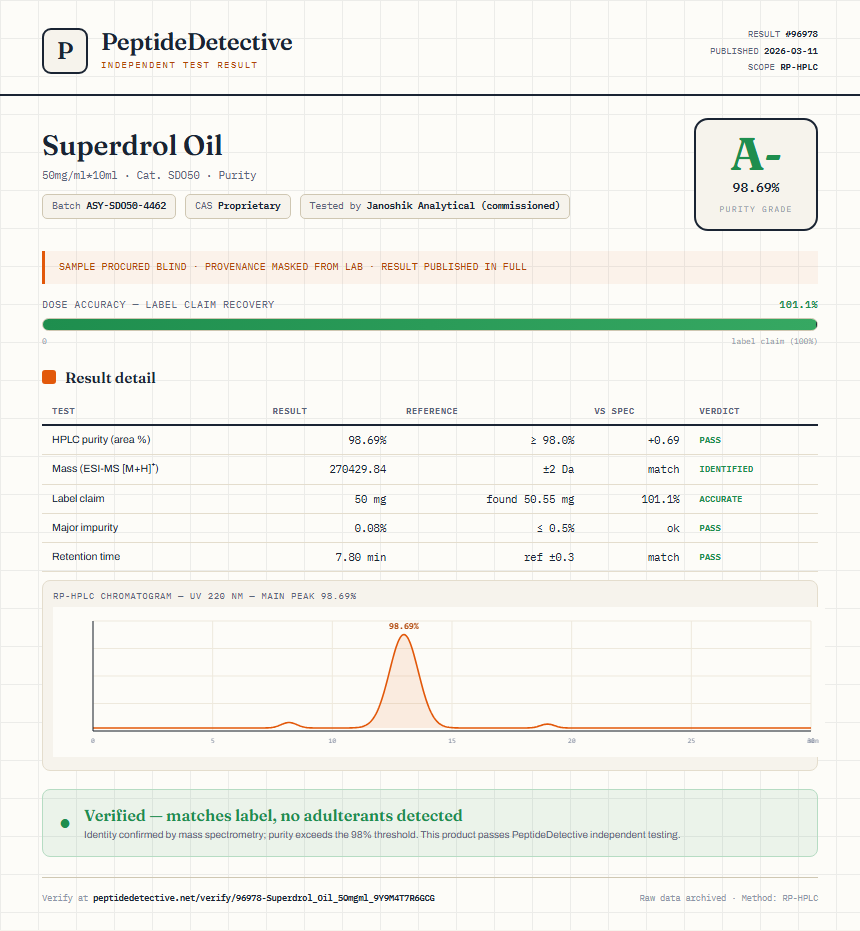The height and width of the screenshot is (931, 860).
Task: Open the peptidedetective.net verify link
Action: (264, 898)
